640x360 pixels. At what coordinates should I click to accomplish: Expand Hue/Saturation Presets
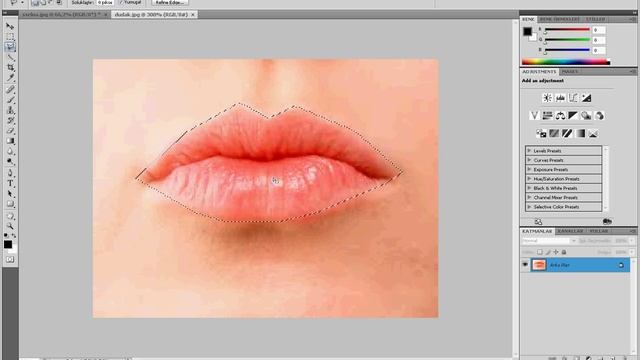tap(529, 179)
